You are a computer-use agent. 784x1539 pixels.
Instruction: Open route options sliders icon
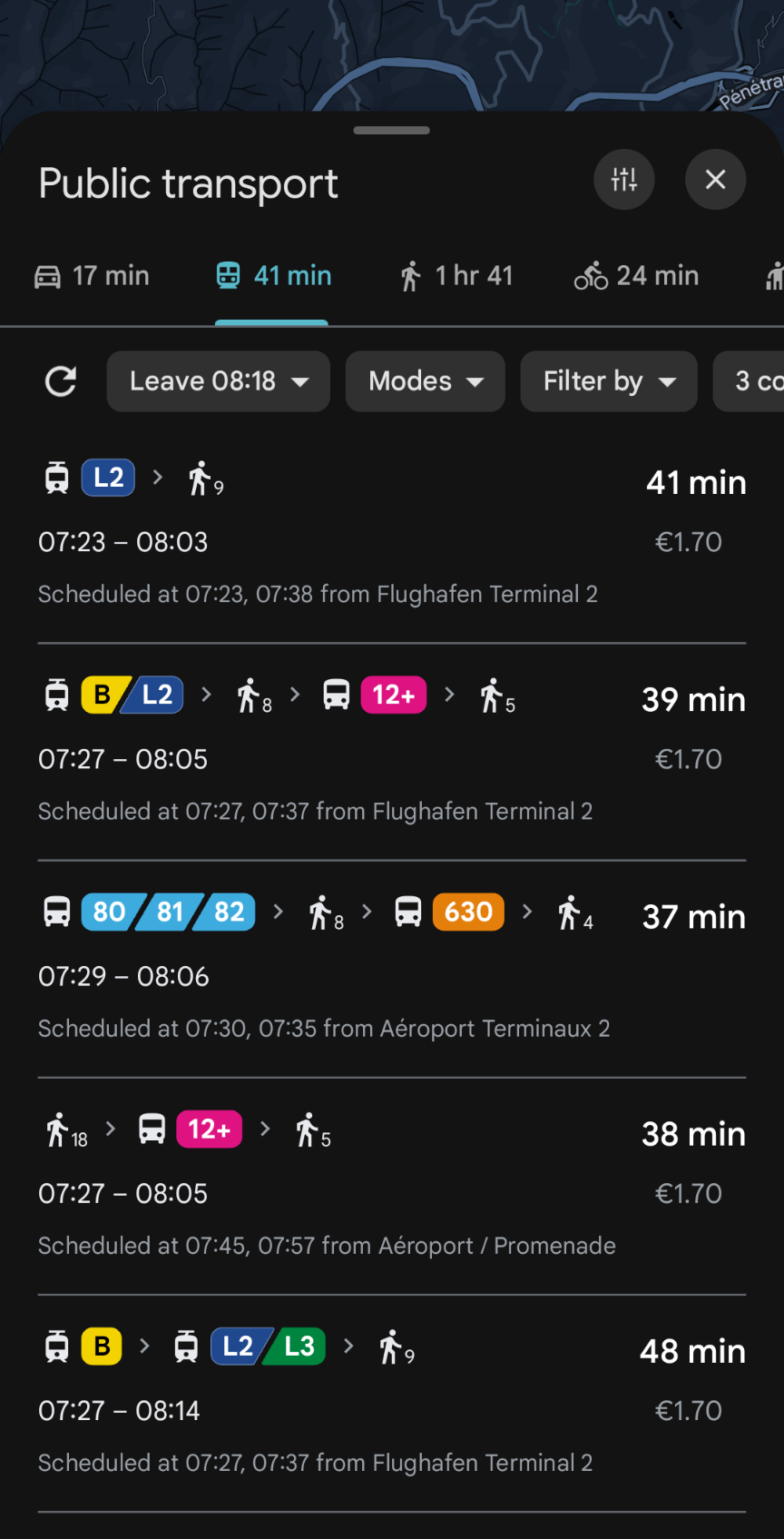624,180
